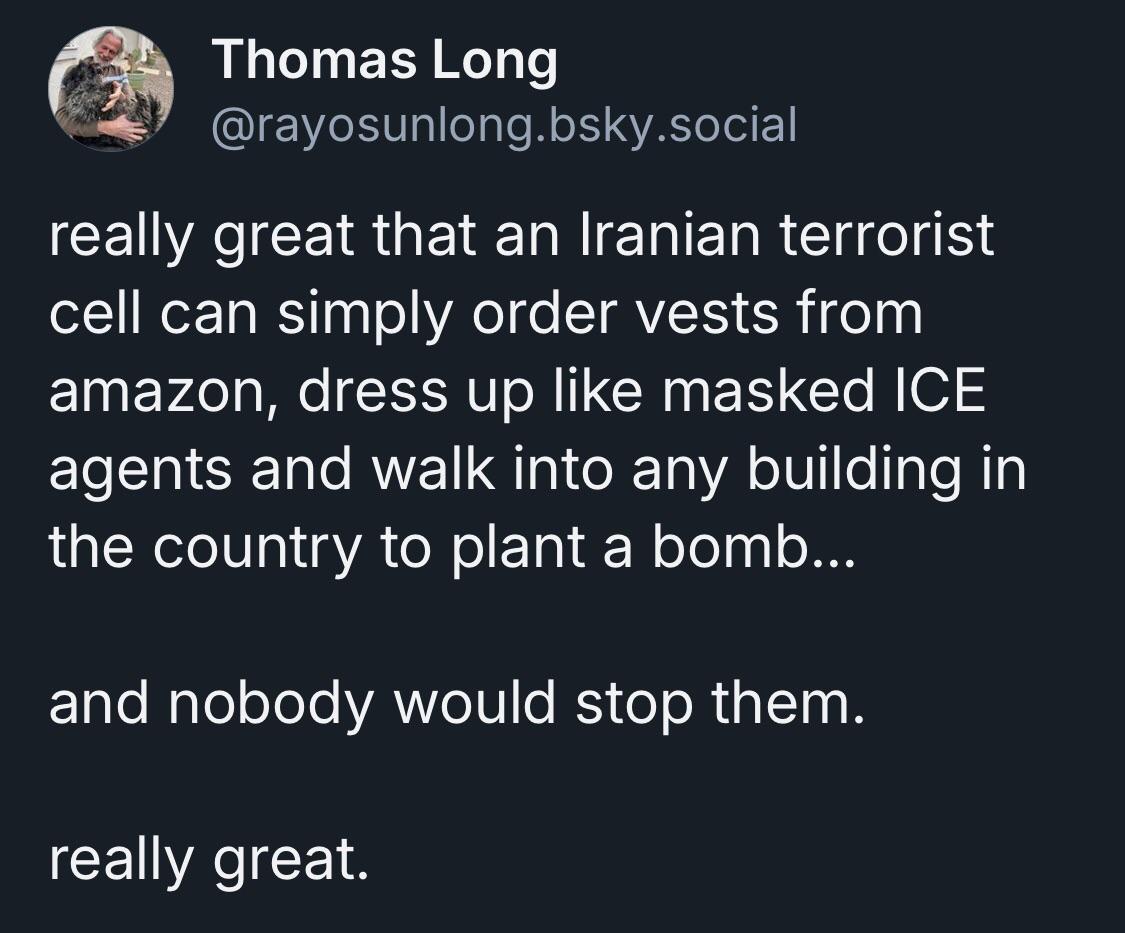This screenshot has height=933, width=1125.
Task: Click Thomas Long's profile avatar photo
Action: (111, 89)
